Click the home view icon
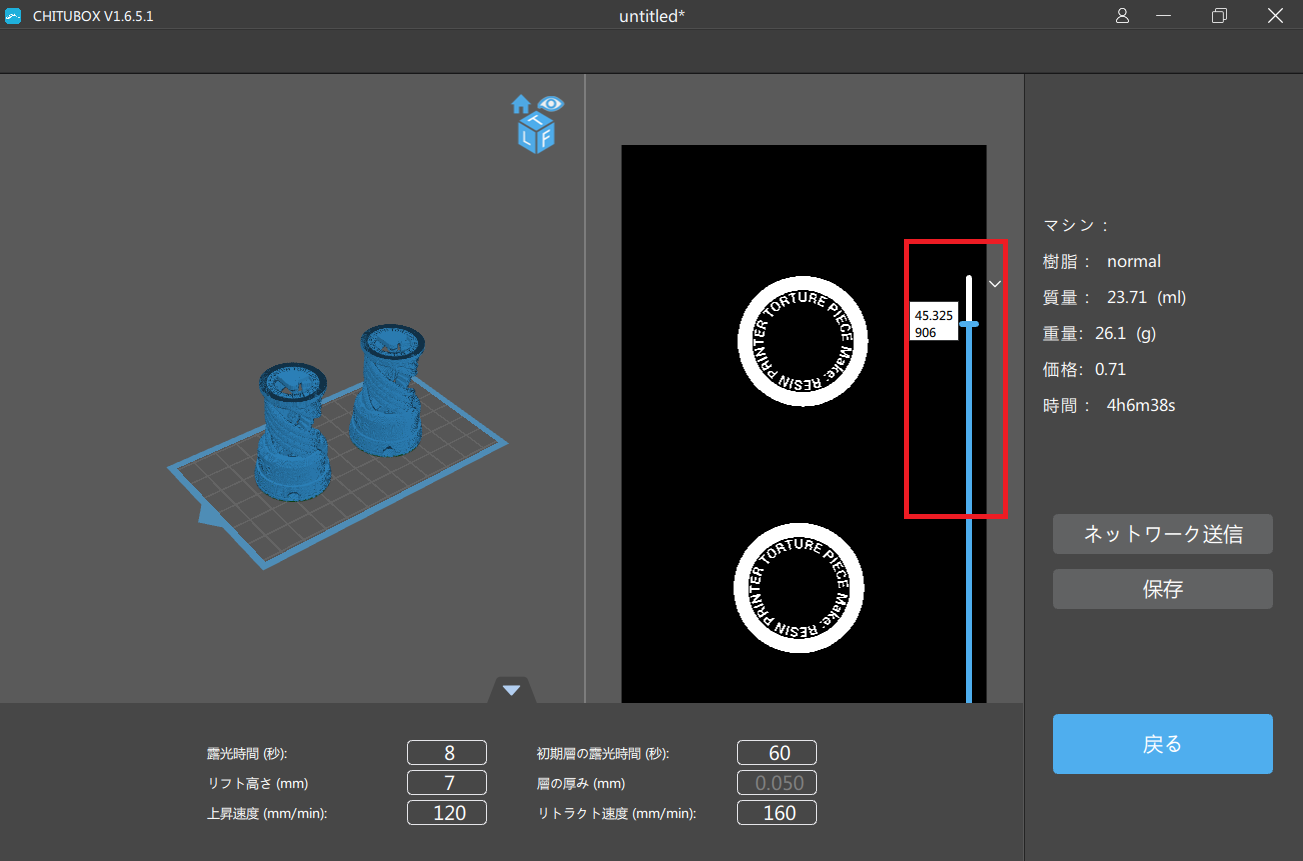Screen dimensions: 1303x861 pyautogui.click(x=521, y=104)
